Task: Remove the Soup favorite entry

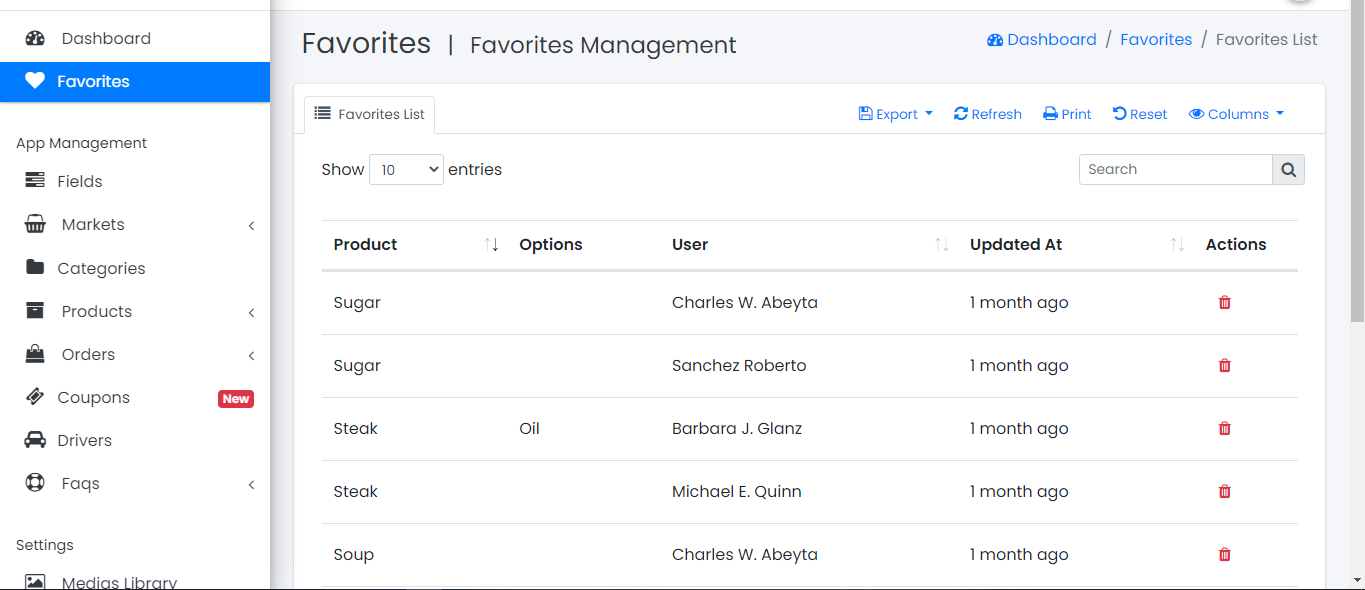Action: 1224,554
